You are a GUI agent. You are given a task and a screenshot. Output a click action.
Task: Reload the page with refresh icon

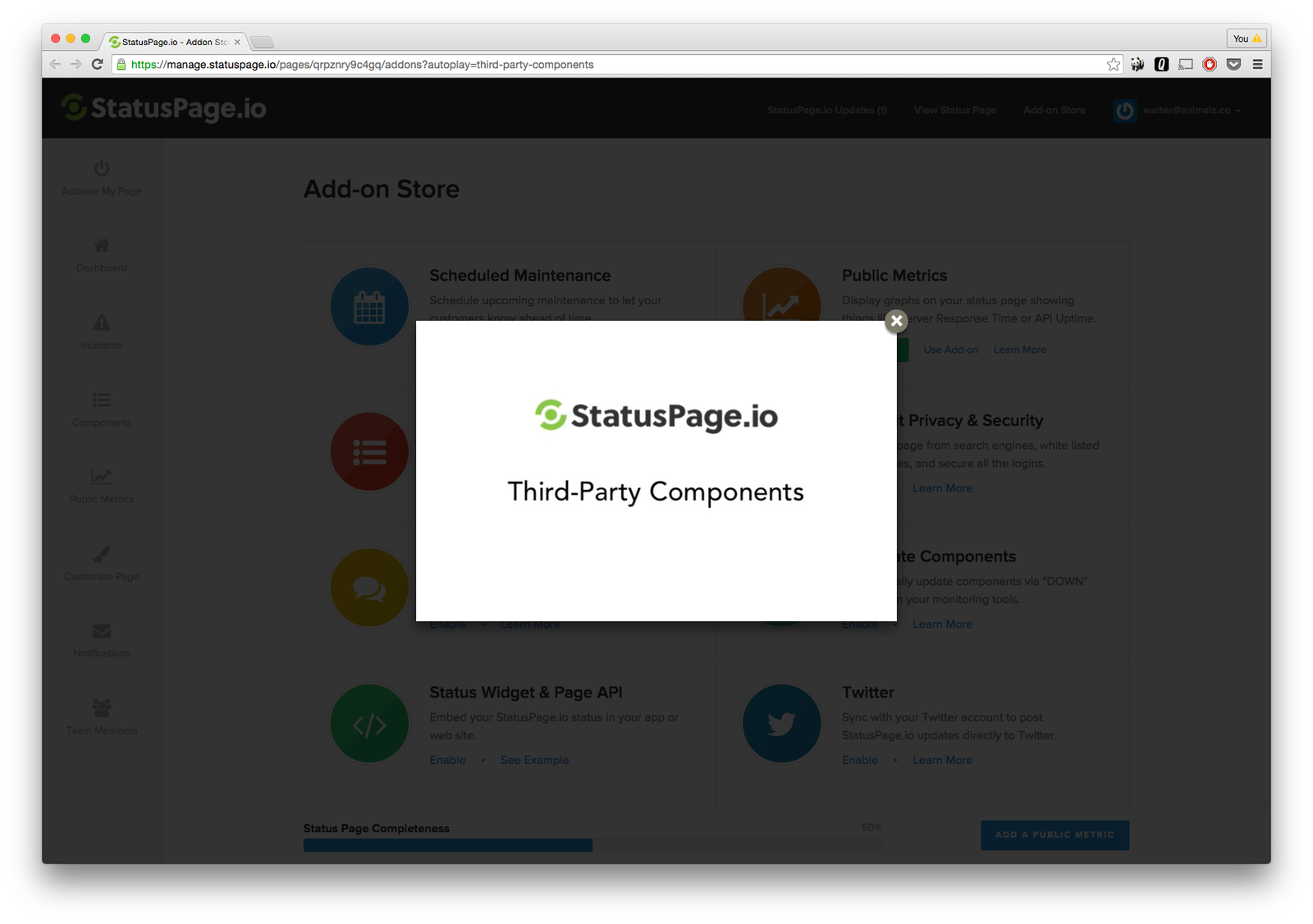click(x=97, y=64)
